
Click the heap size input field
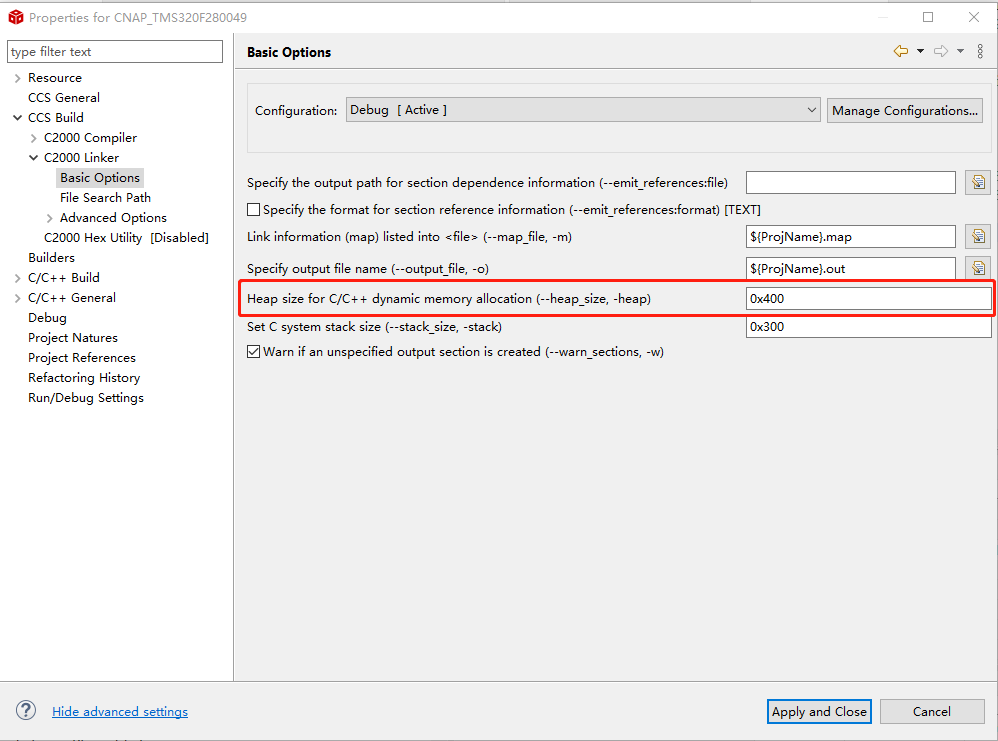pyautogui.click(x=868, y=299)
